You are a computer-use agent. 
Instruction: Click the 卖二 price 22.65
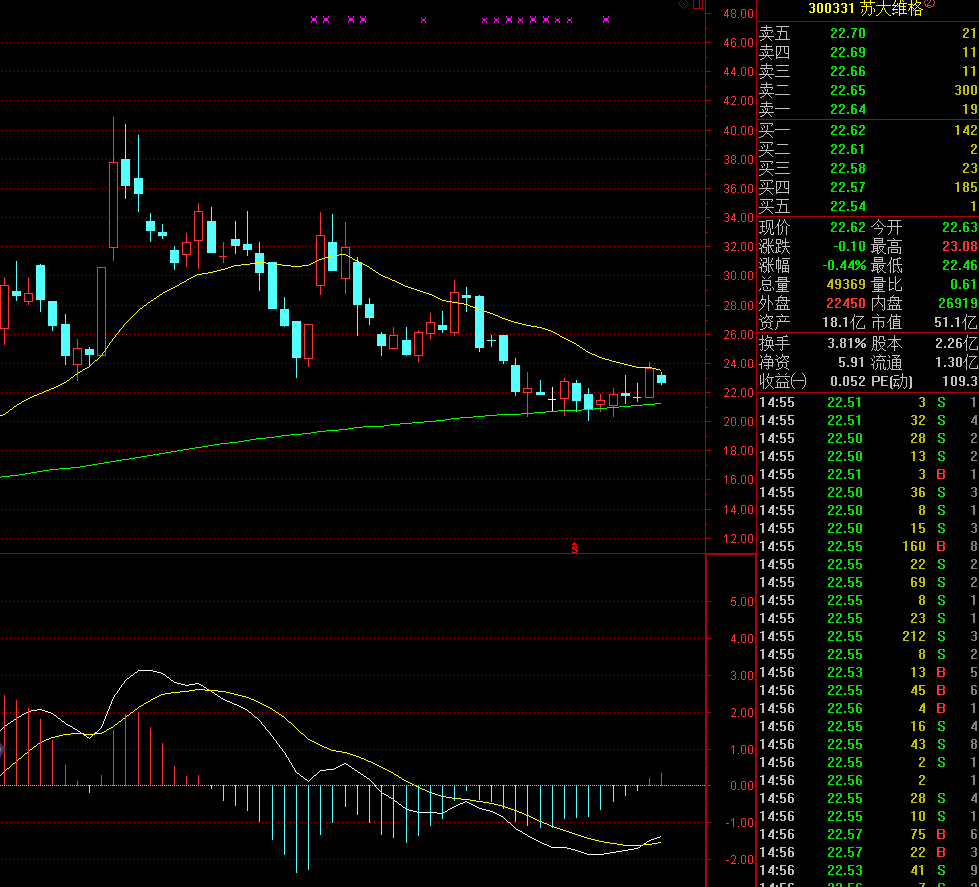coord(847,90)
